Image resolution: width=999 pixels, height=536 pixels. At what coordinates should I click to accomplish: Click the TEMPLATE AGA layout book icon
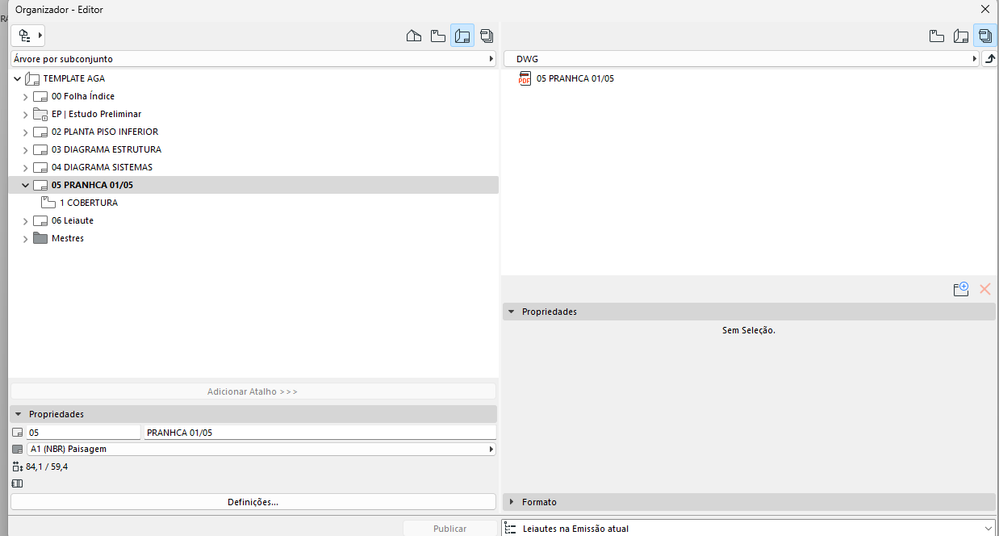tap(32, 79)
